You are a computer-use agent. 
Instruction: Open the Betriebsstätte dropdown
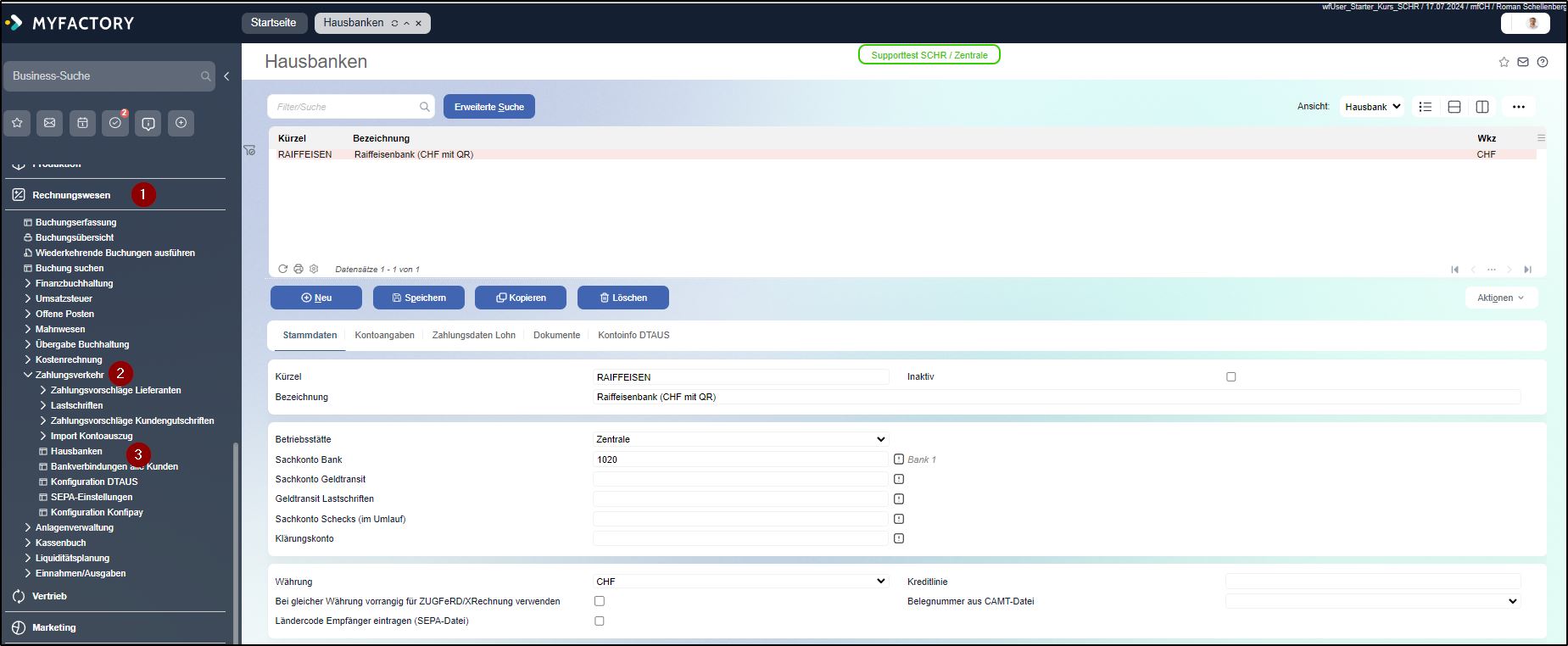(740, 439)
